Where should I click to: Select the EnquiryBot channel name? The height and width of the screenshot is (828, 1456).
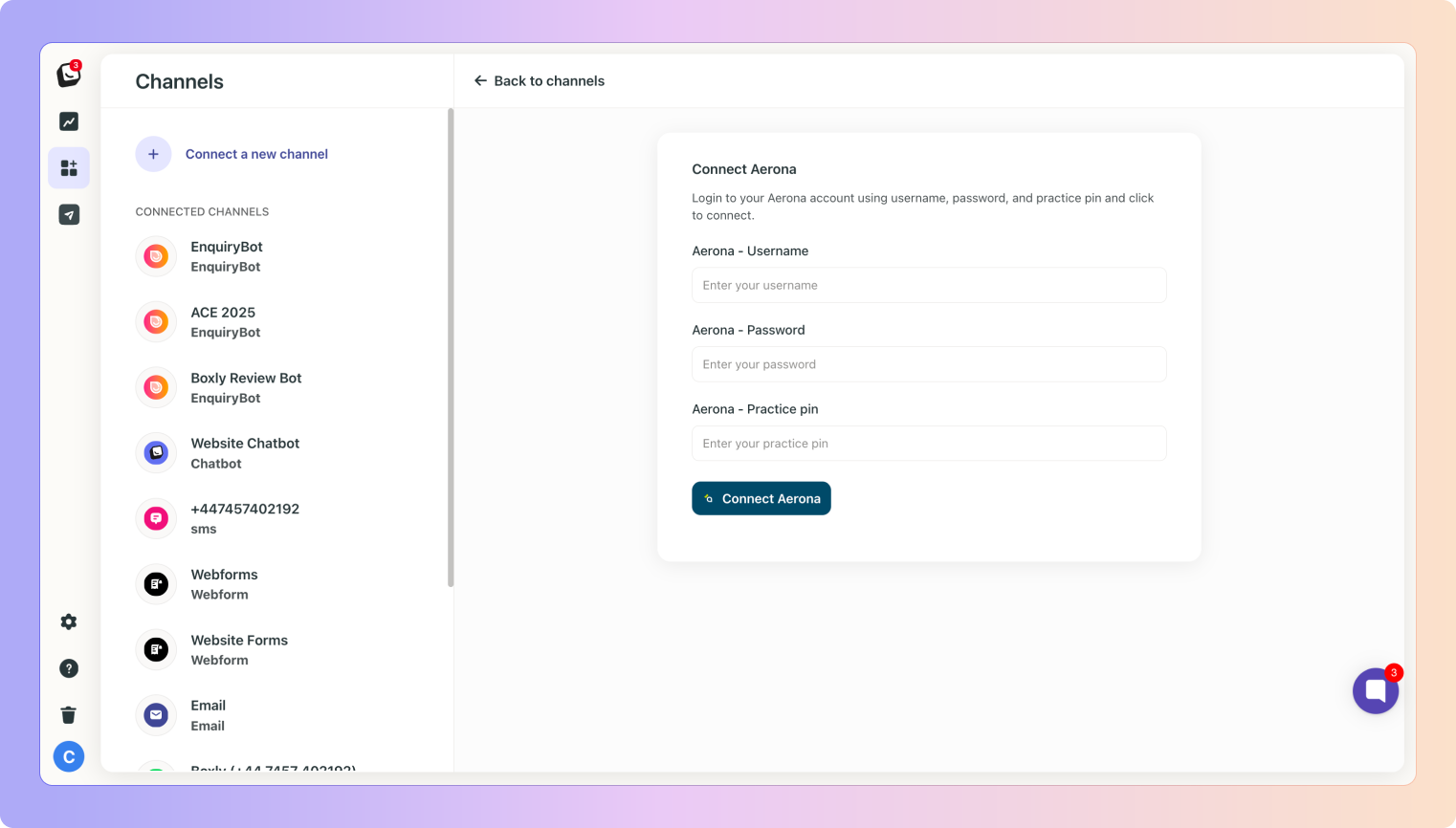pyautogui.click(x=227, y=247)
